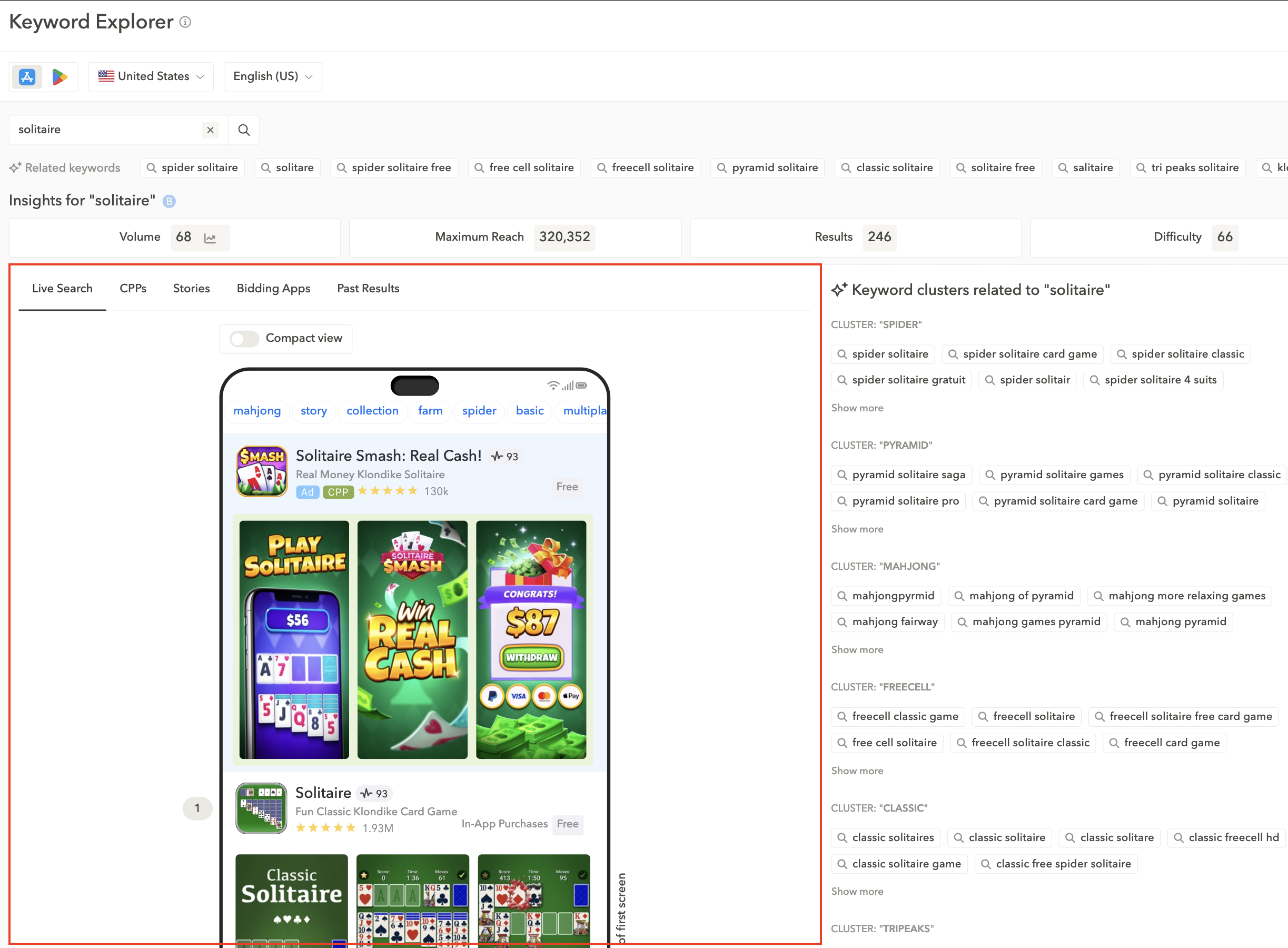Click the spider suggestion chip in phone
The height and width of the screenshot is (948, 1288).
479,411
